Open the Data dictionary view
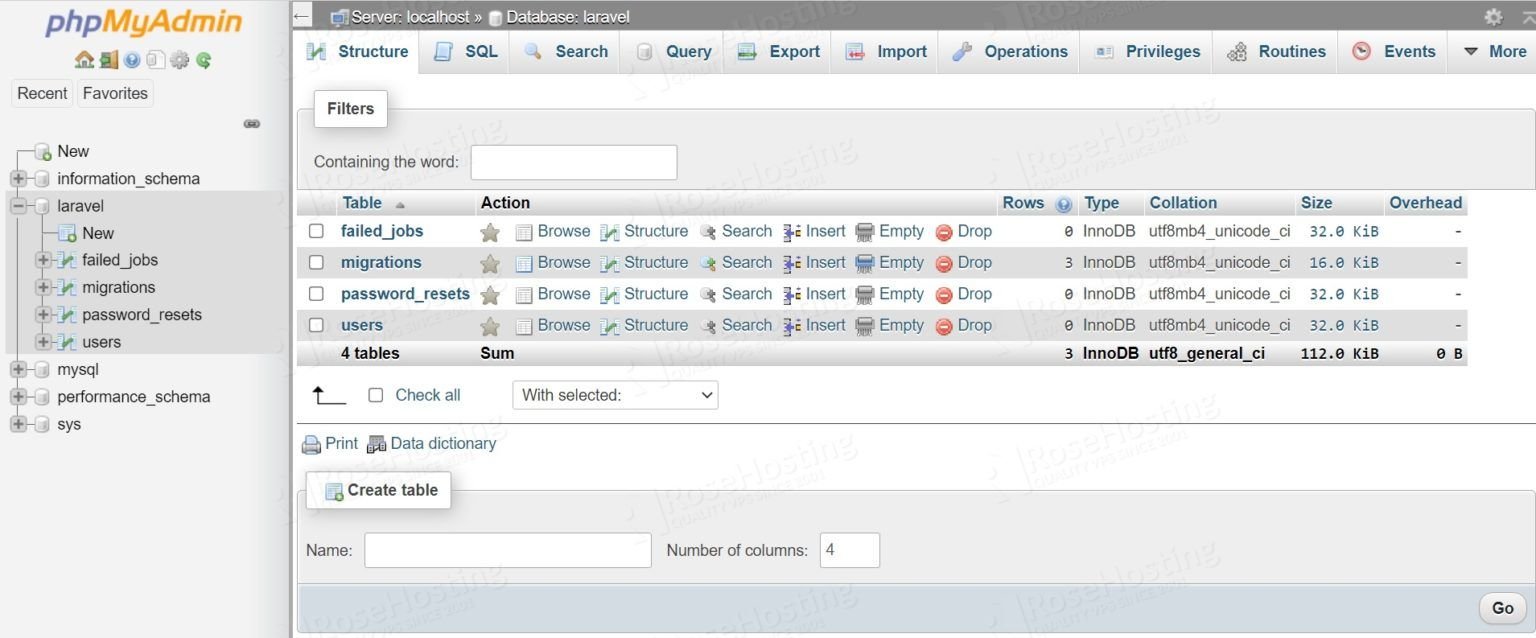 click(443, 443)
